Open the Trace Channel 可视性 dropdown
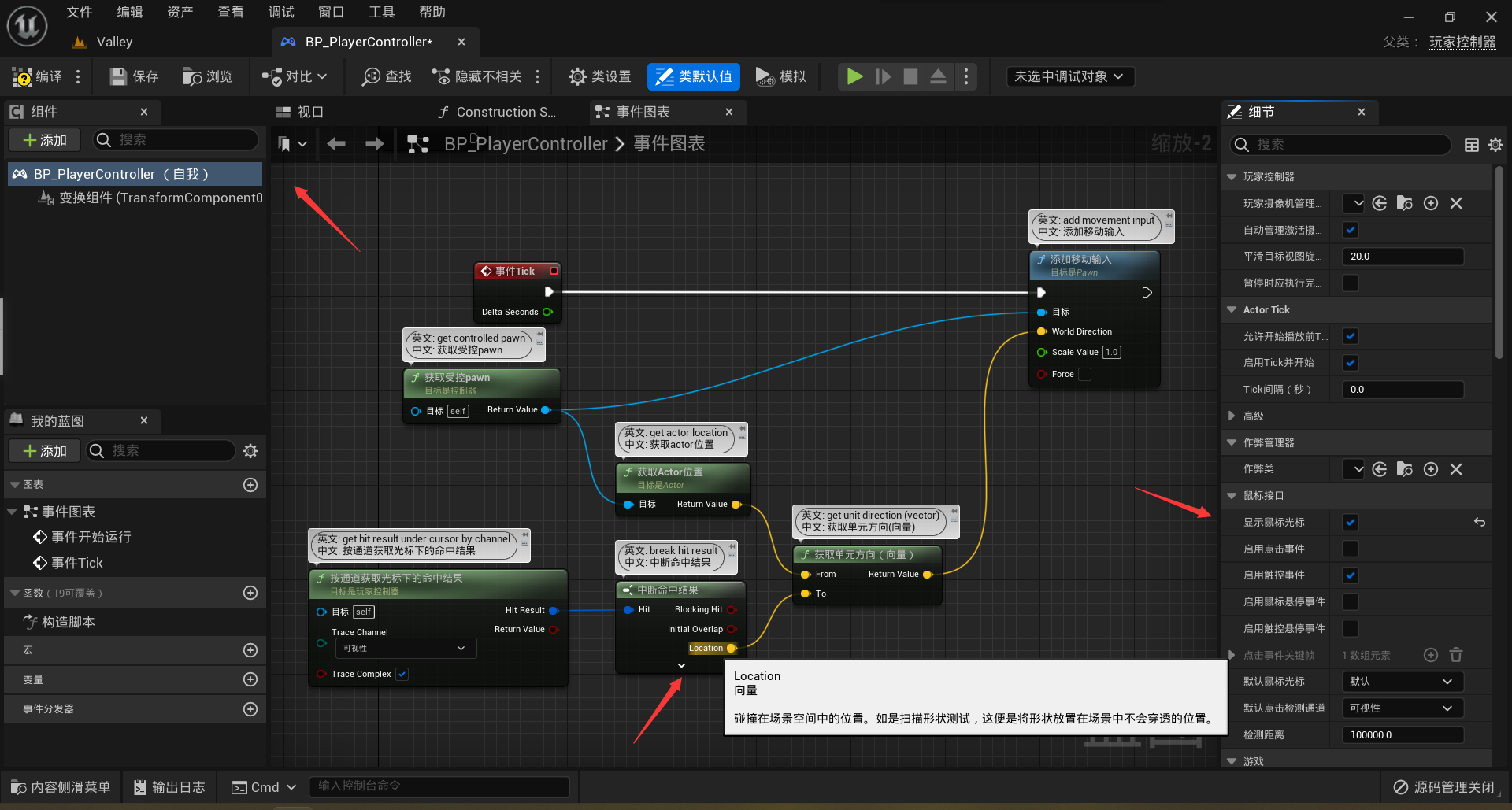This screenshot has width=1512, height=810. pyautogui.click(x=406, y=648)
